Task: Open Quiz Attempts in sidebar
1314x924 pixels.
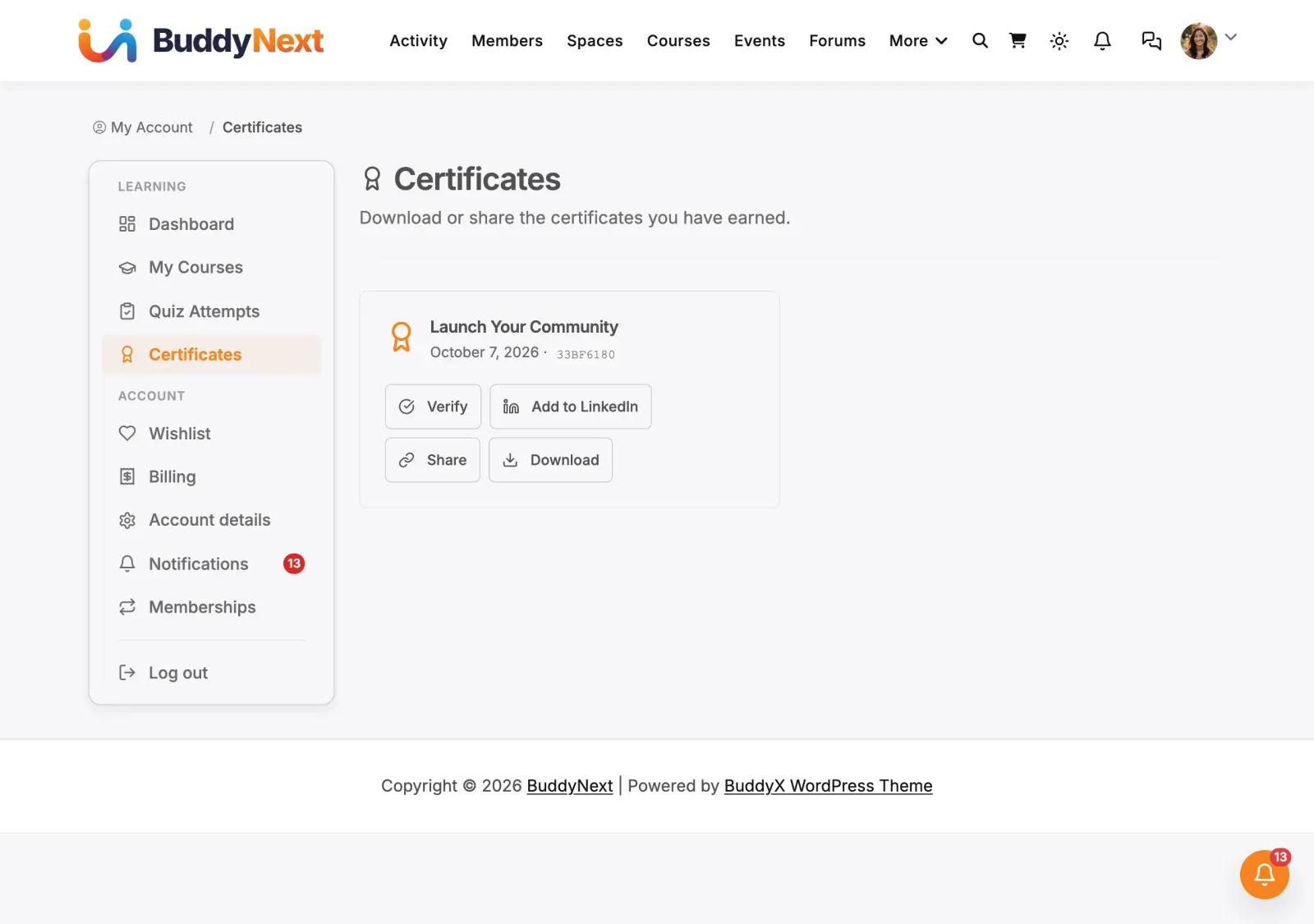Action: 211,311
